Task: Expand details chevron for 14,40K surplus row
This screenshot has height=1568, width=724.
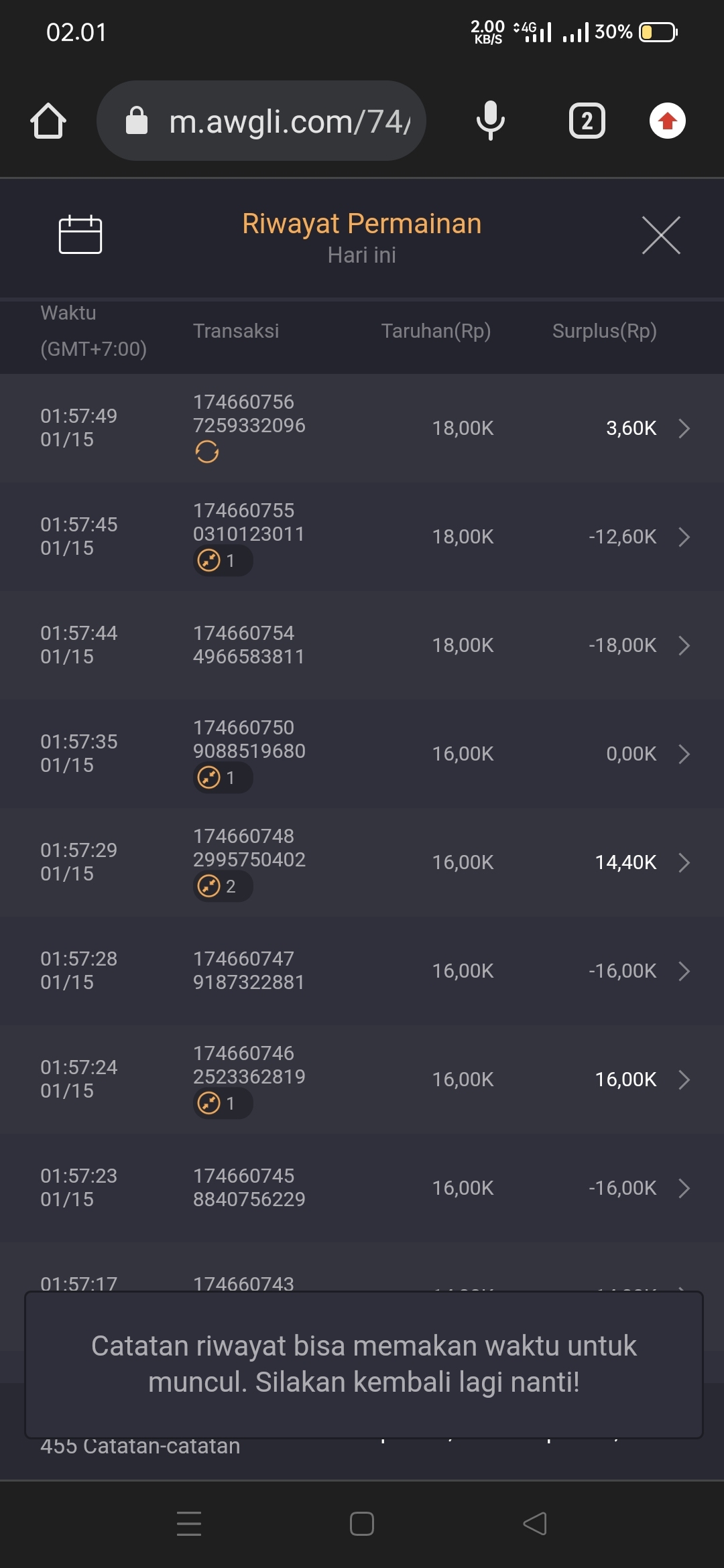Action: tap(684, 862)
